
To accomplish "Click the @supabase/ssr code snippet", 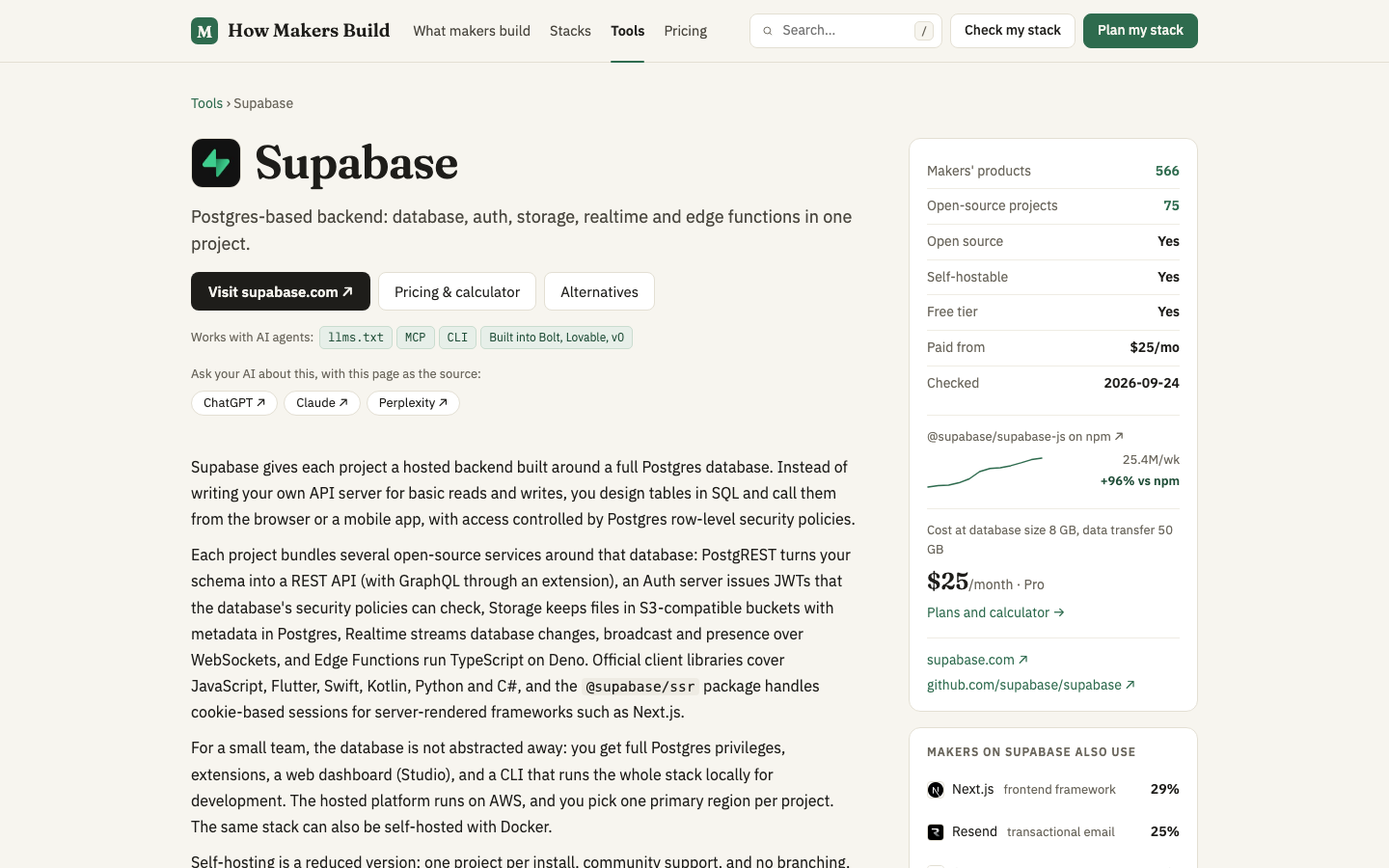I will click(x=640, y=687).
